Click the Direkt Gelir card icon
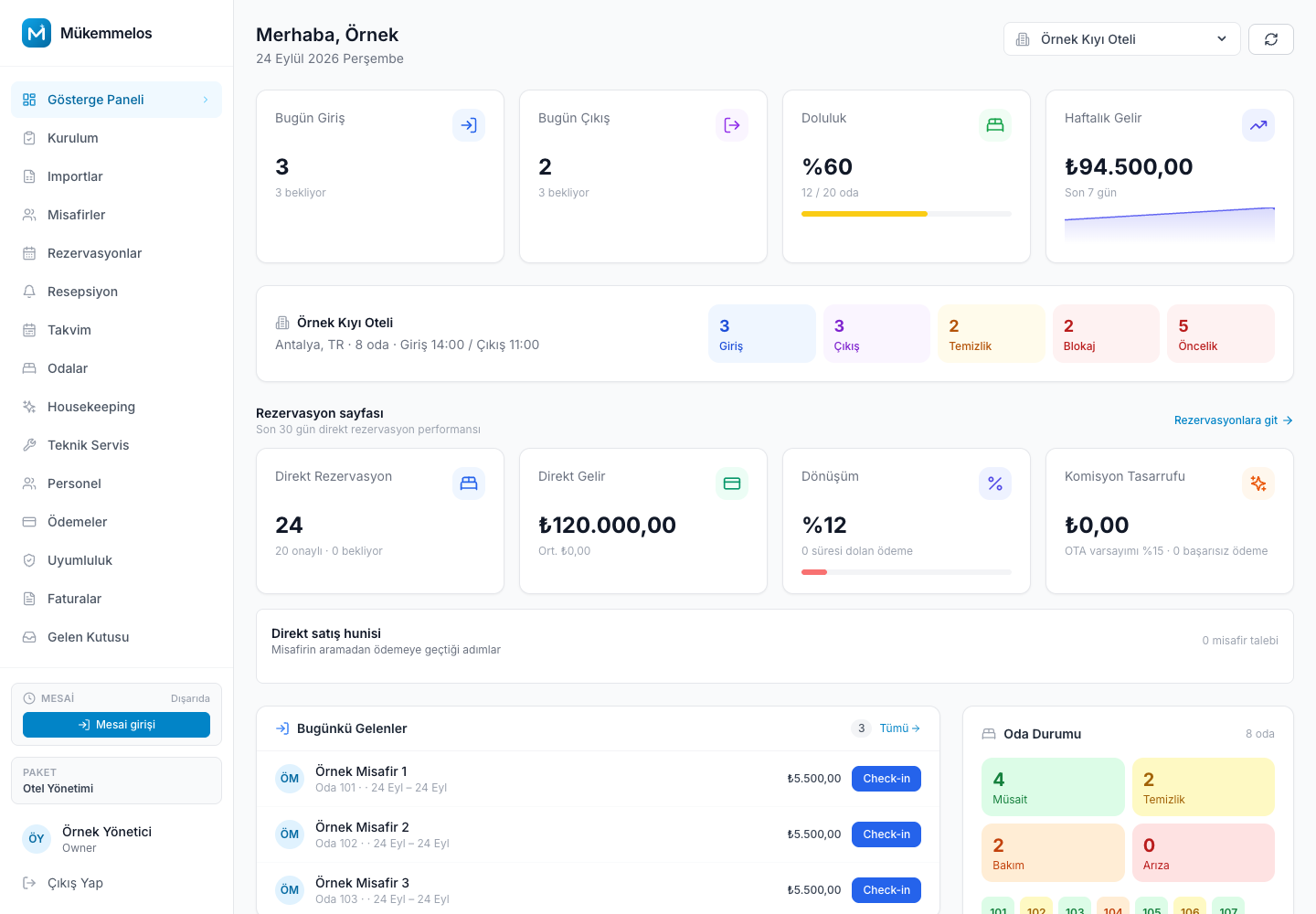The height and width of the screenshot is (914, 1316). coord(732,484)
